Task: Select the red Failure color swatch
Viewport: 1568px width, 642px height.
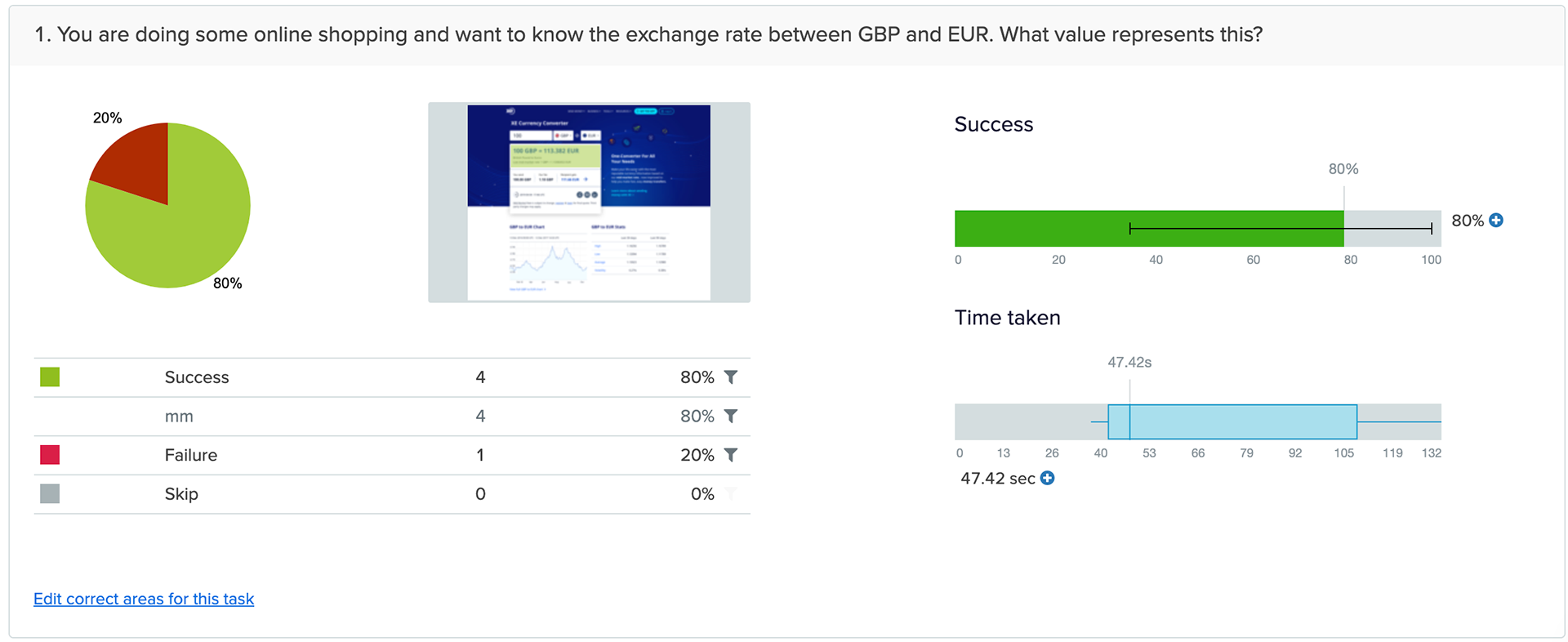Action: [50, 455]
